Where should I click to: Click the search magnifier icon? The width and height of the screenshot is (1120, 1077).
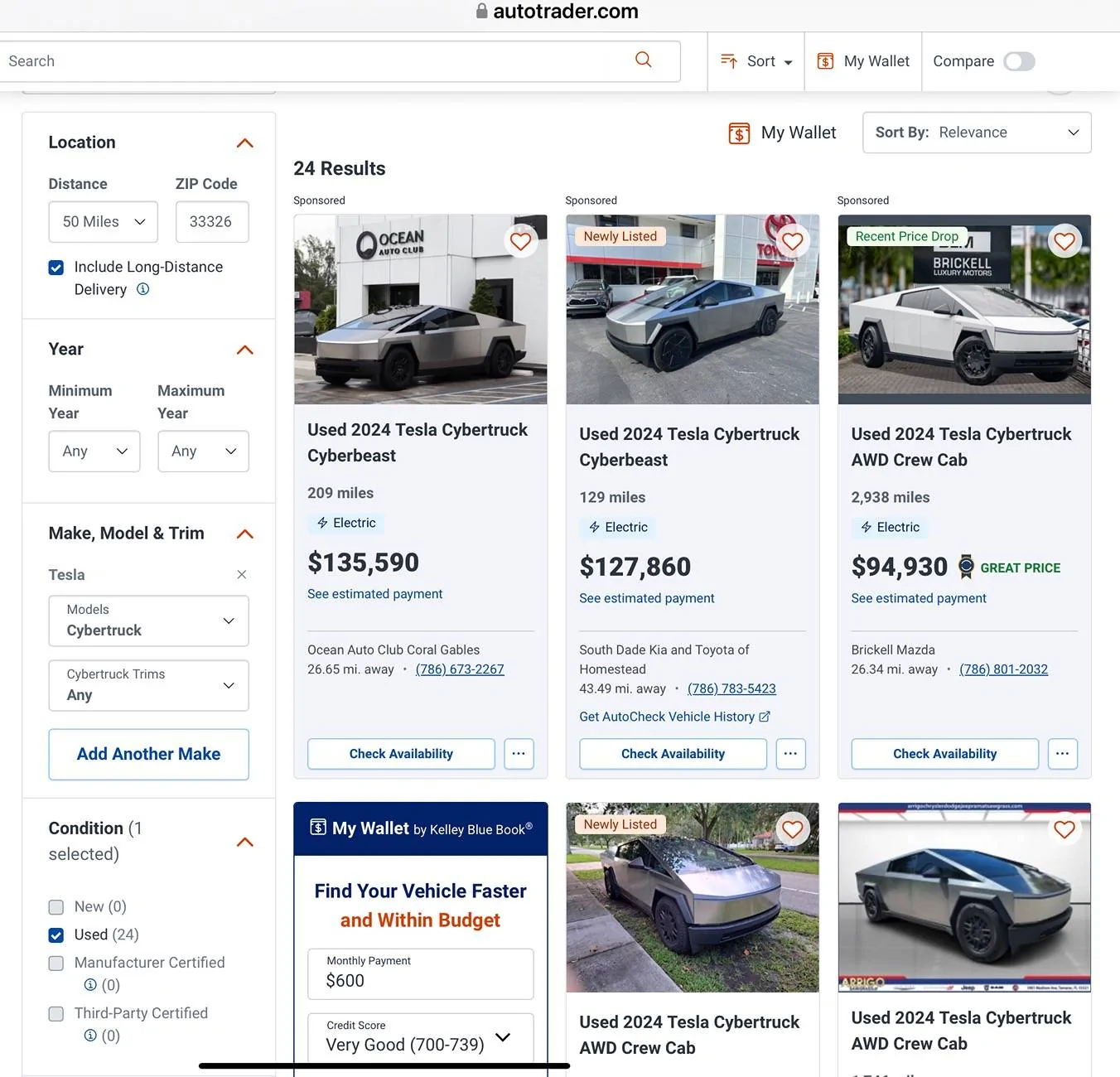[643, 60]
